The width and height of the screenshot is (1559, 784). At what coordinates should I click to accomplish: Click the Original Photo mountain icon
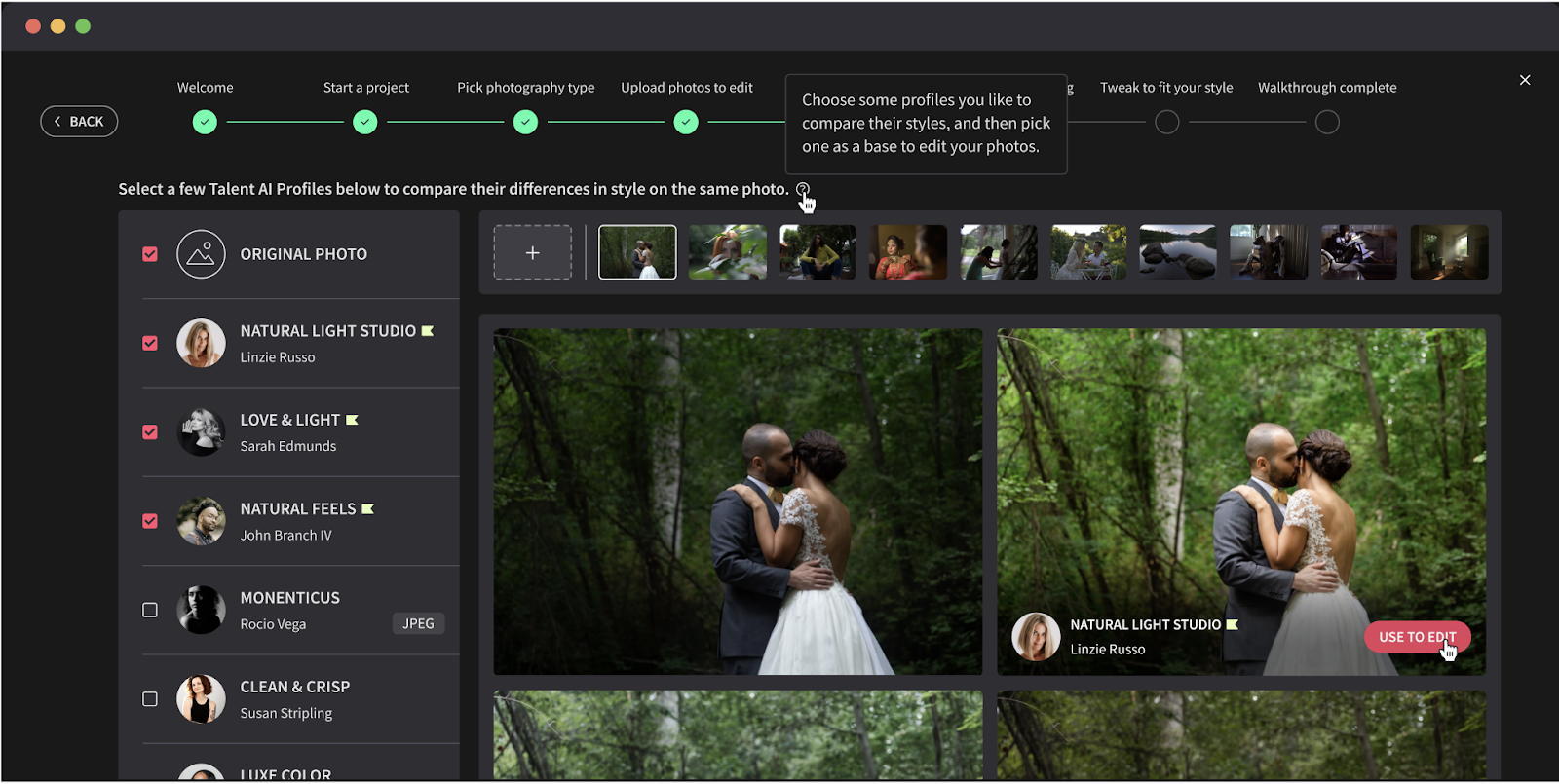pyautogui.click(x=201, y=254)
